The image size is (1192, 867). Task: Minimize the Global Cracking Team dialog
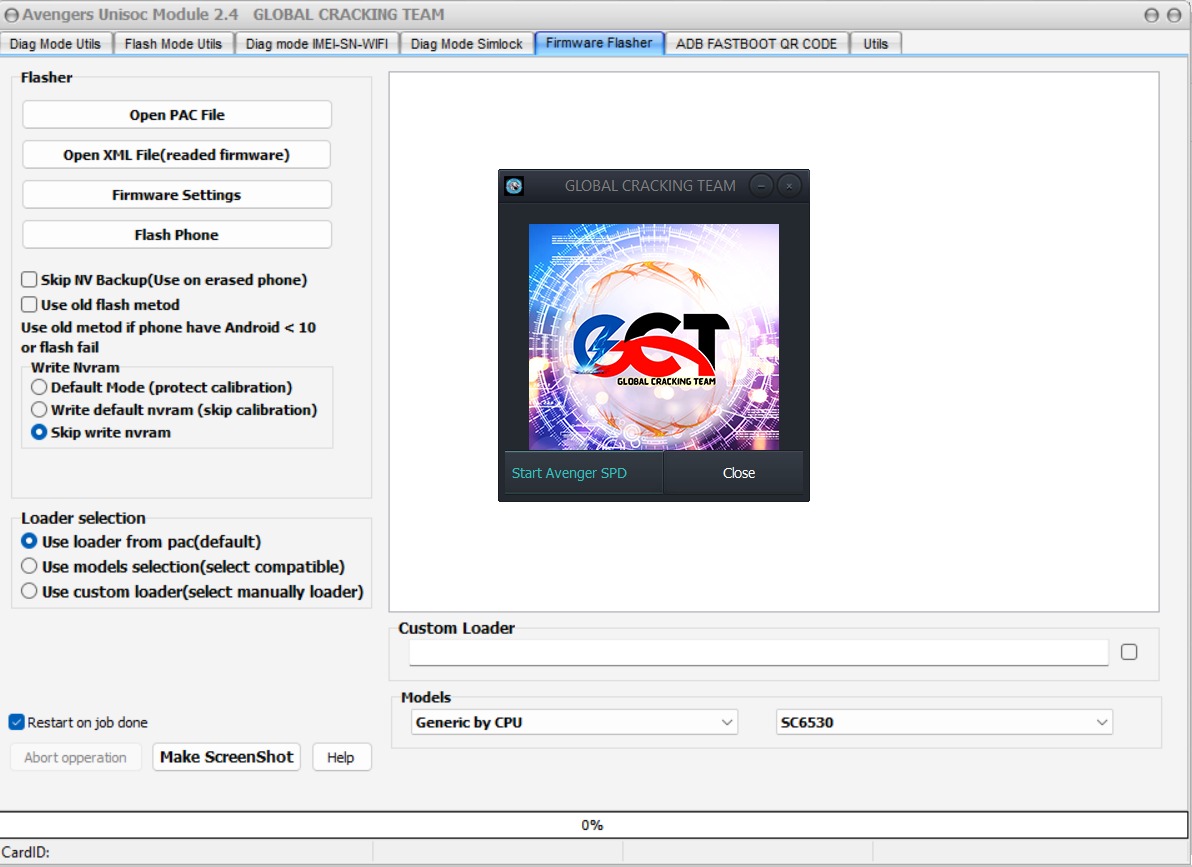(761, 186)
